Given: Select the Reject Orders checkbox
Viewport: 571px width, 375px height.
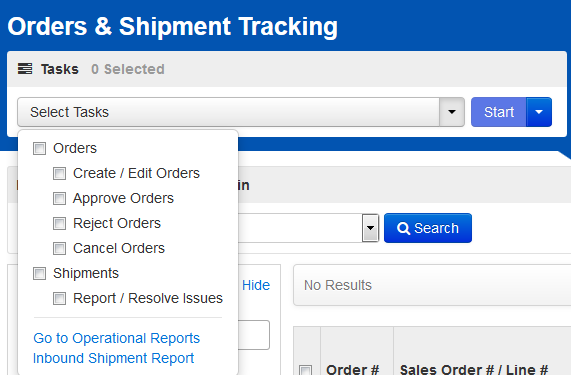Looking at the screenshot, I should [x=59, y=224].
